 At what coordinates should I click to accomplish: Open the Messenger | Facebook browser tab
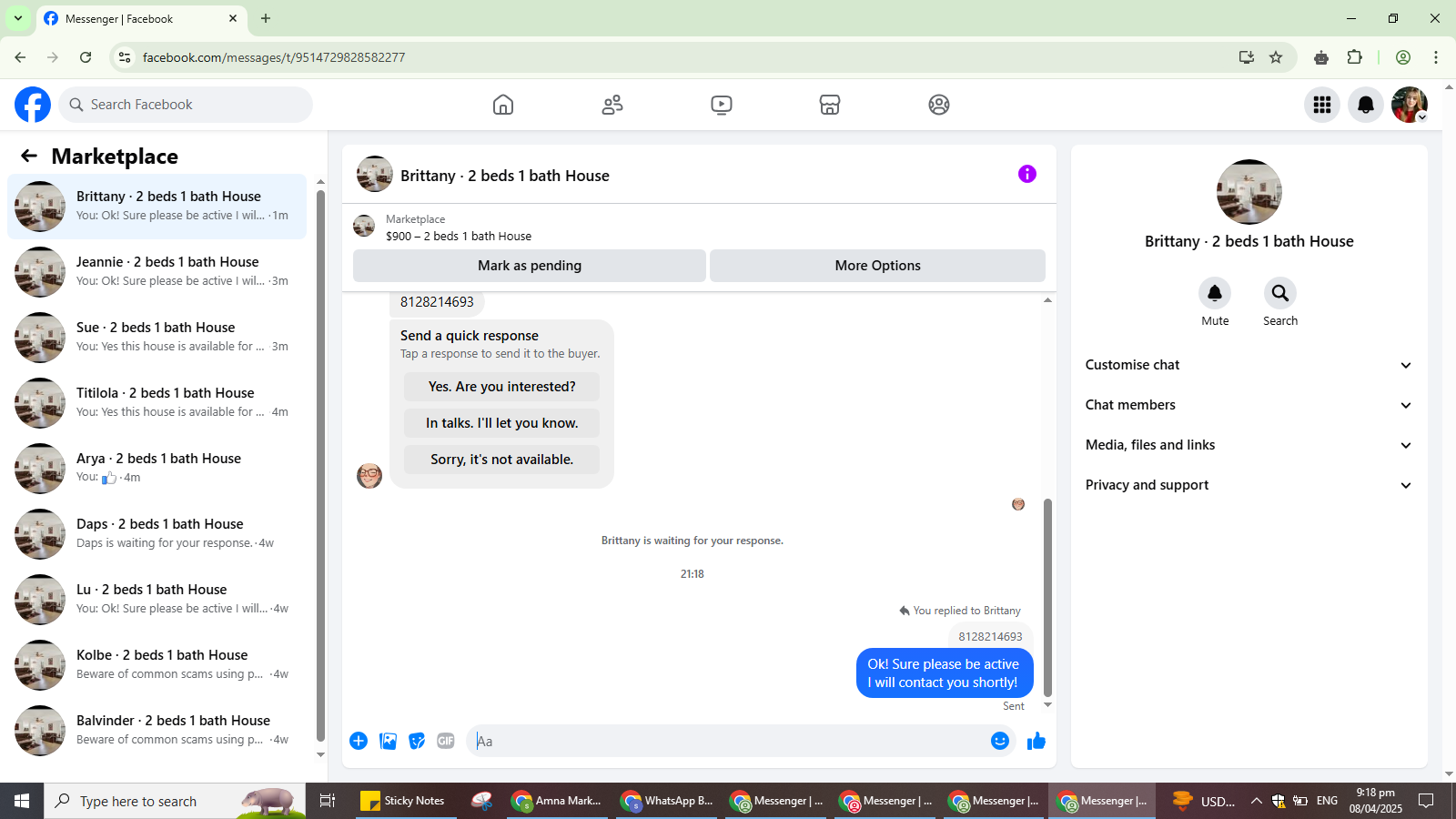(141, 18)
